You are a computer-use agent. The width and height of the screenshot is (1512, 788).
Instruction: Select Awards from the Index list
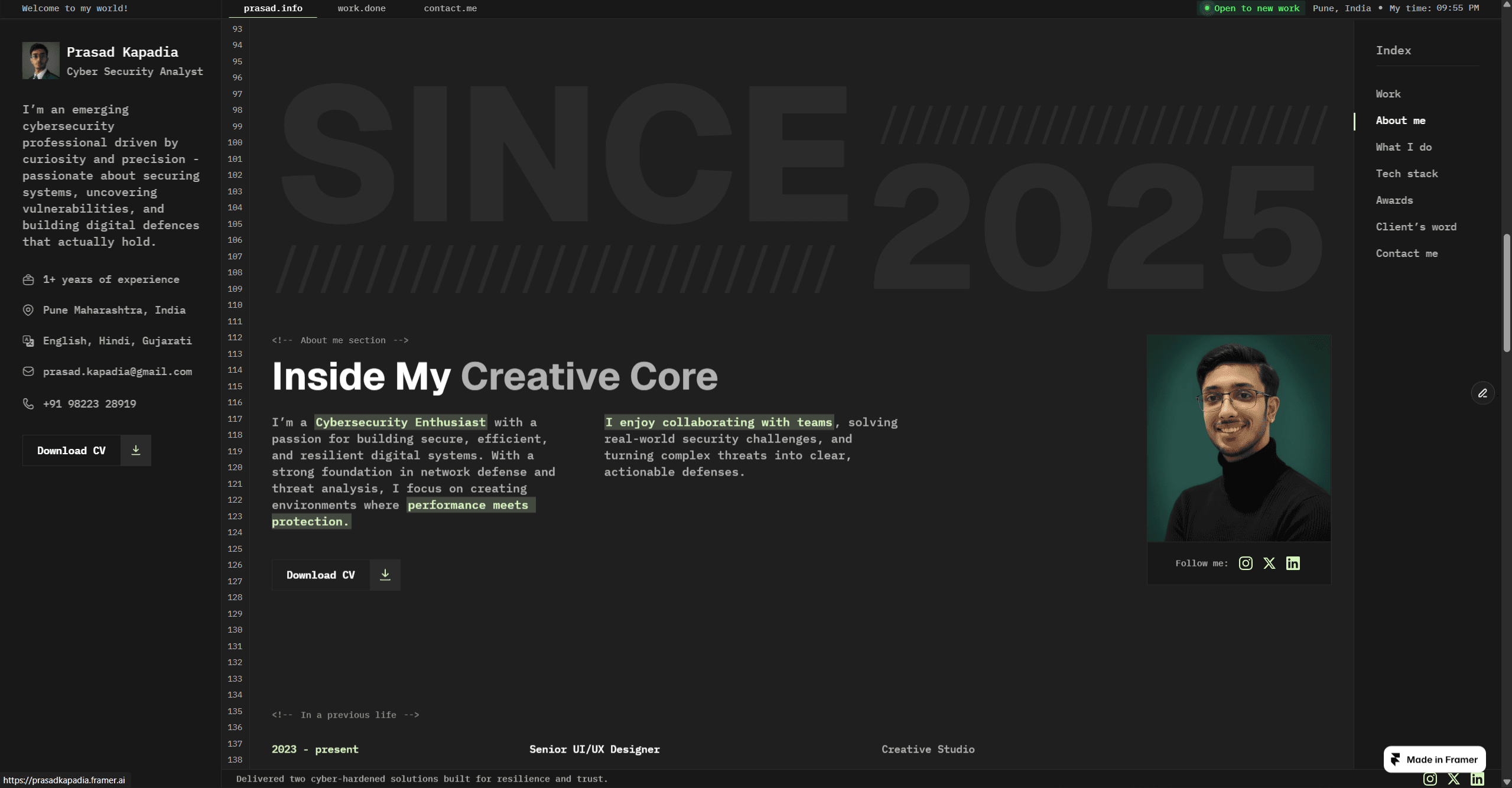[1394, 200]
